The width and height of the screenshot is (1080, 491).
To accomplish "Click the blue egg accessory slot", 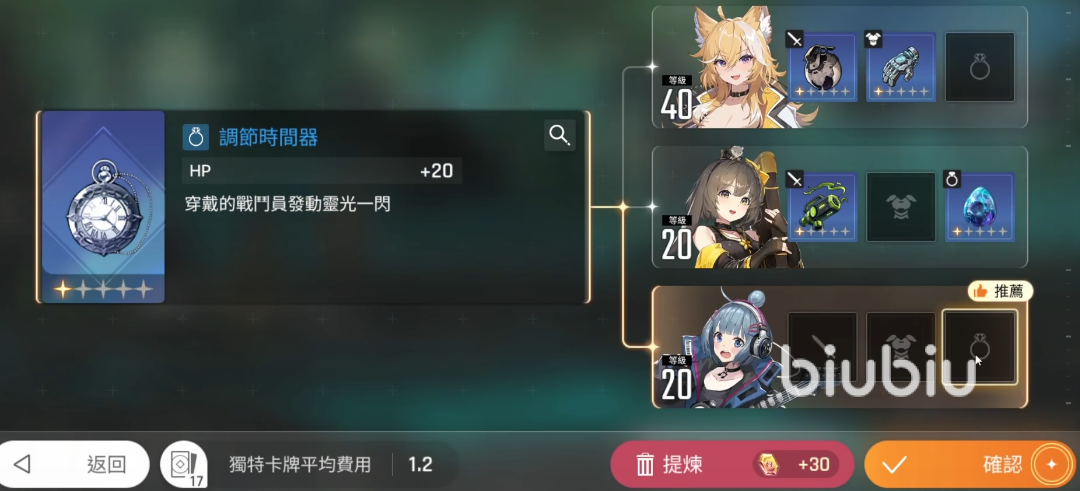I will click(979, 207).
